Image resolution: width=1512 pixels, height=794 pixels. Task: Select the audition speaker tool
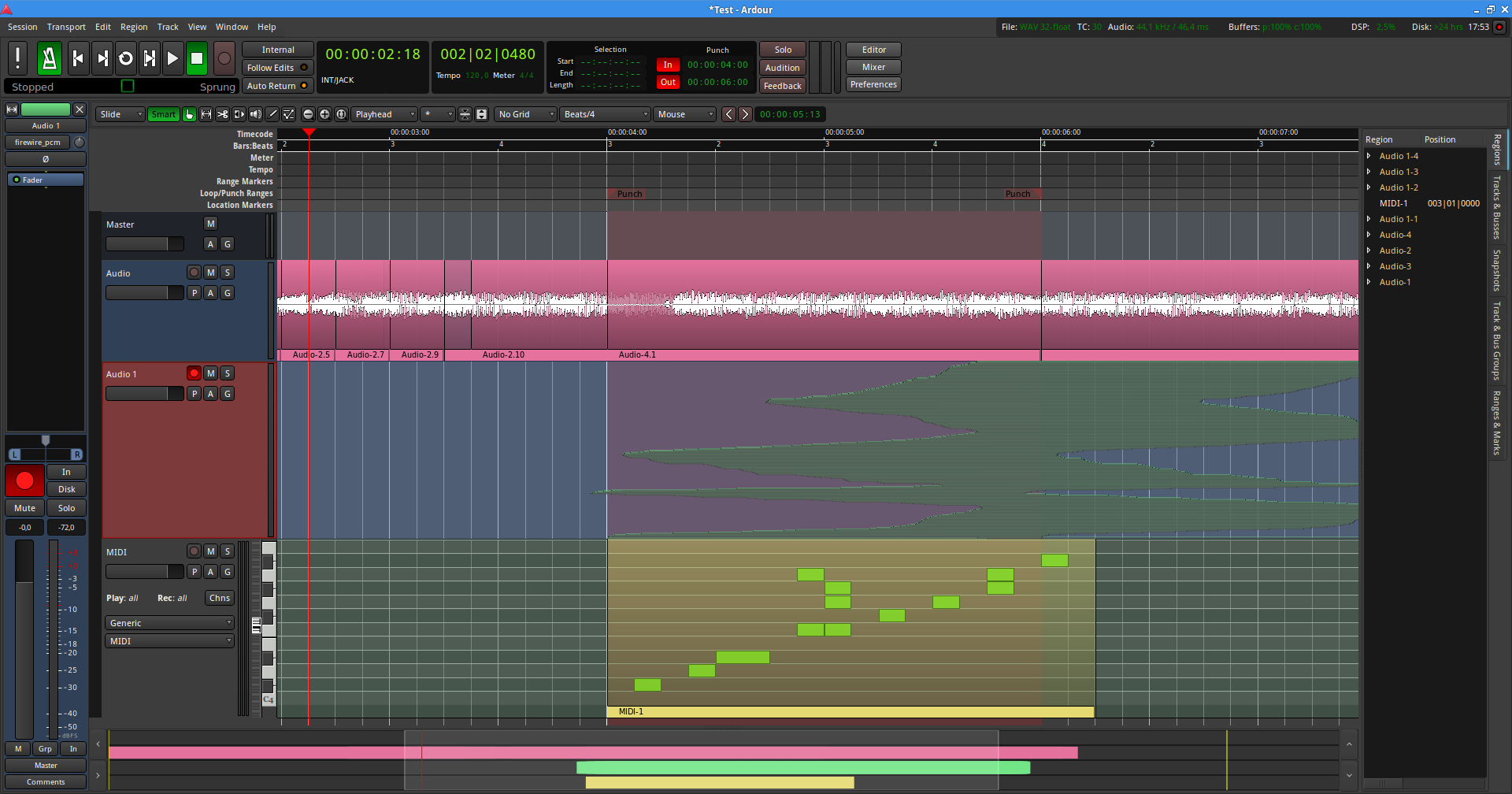[256, 114]
